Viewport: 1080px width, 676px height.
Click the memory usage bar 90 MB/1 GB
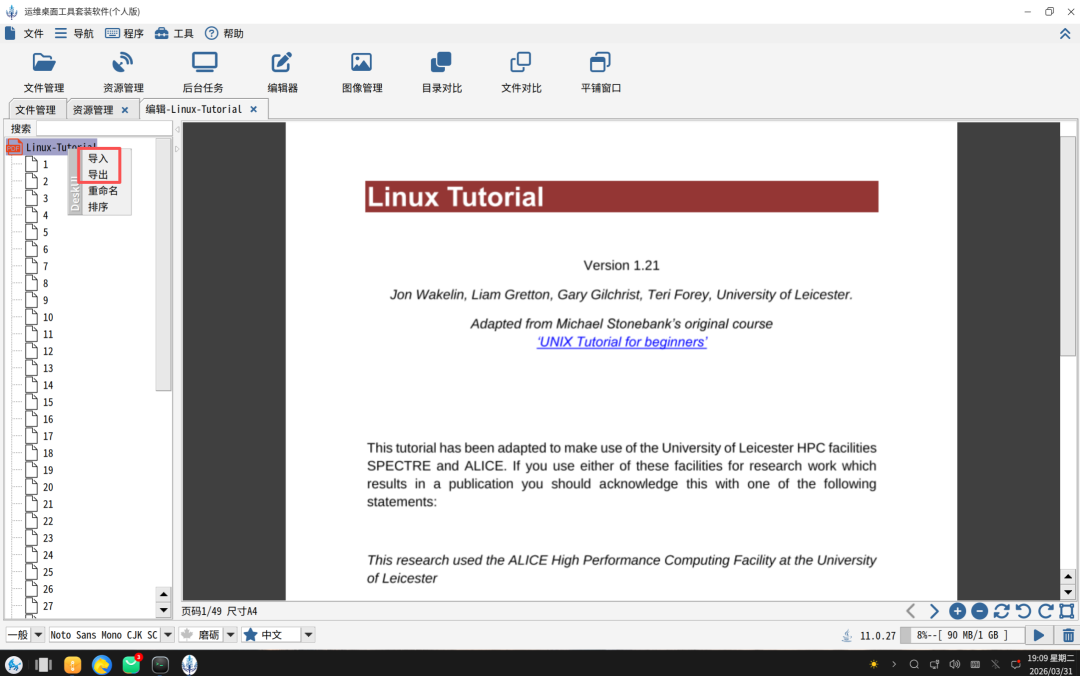[x=963, y=635]
